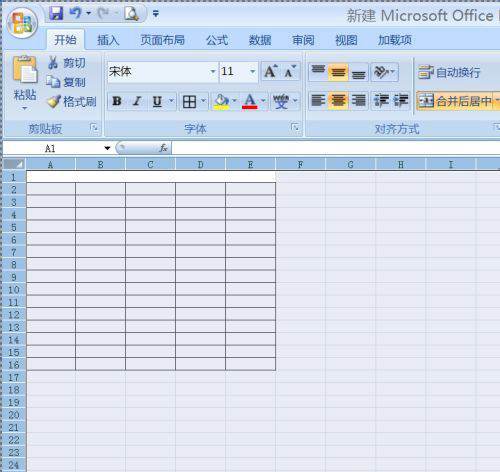Switch to the 插入 tab
This screenshot has width=500, height=472.
tap(108, 40)
